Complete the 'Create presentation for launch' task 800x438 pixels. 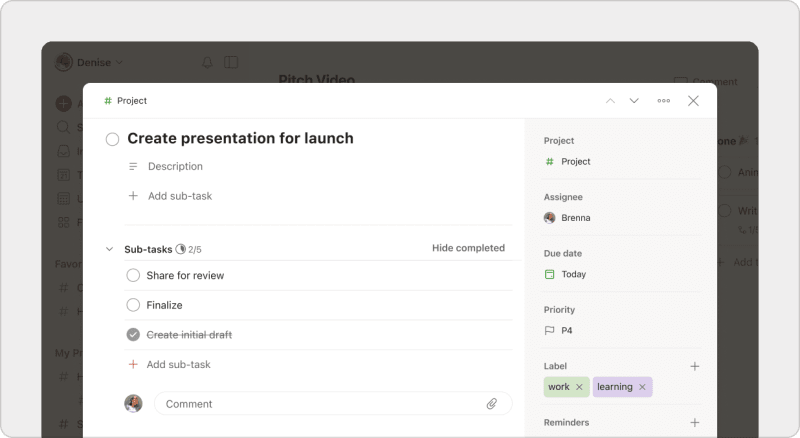[112, 139]
